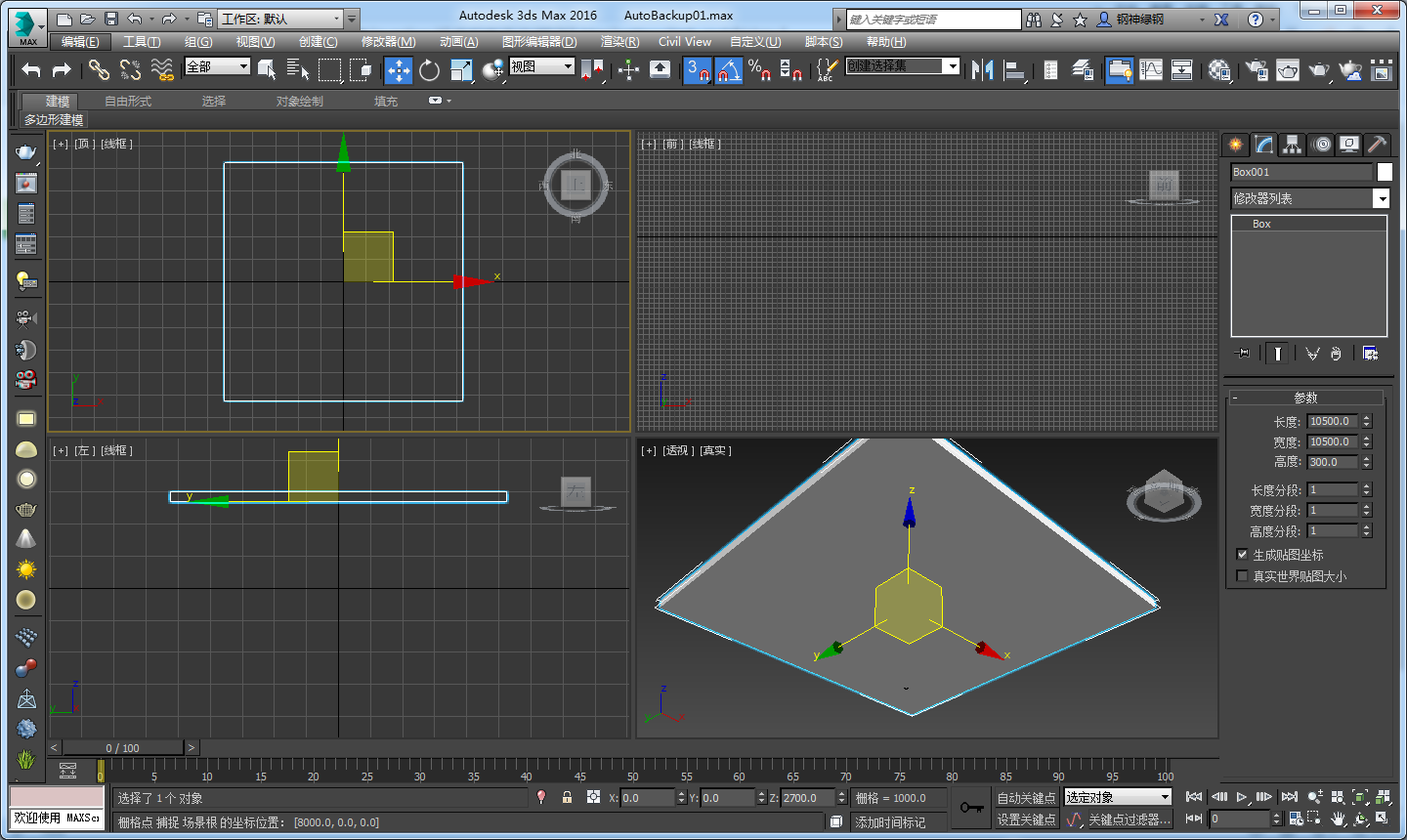Click the 高度 spinner arrows
Image resolution: width=1407 pixels, height=840 pixels.
(x=1367, y=462)
